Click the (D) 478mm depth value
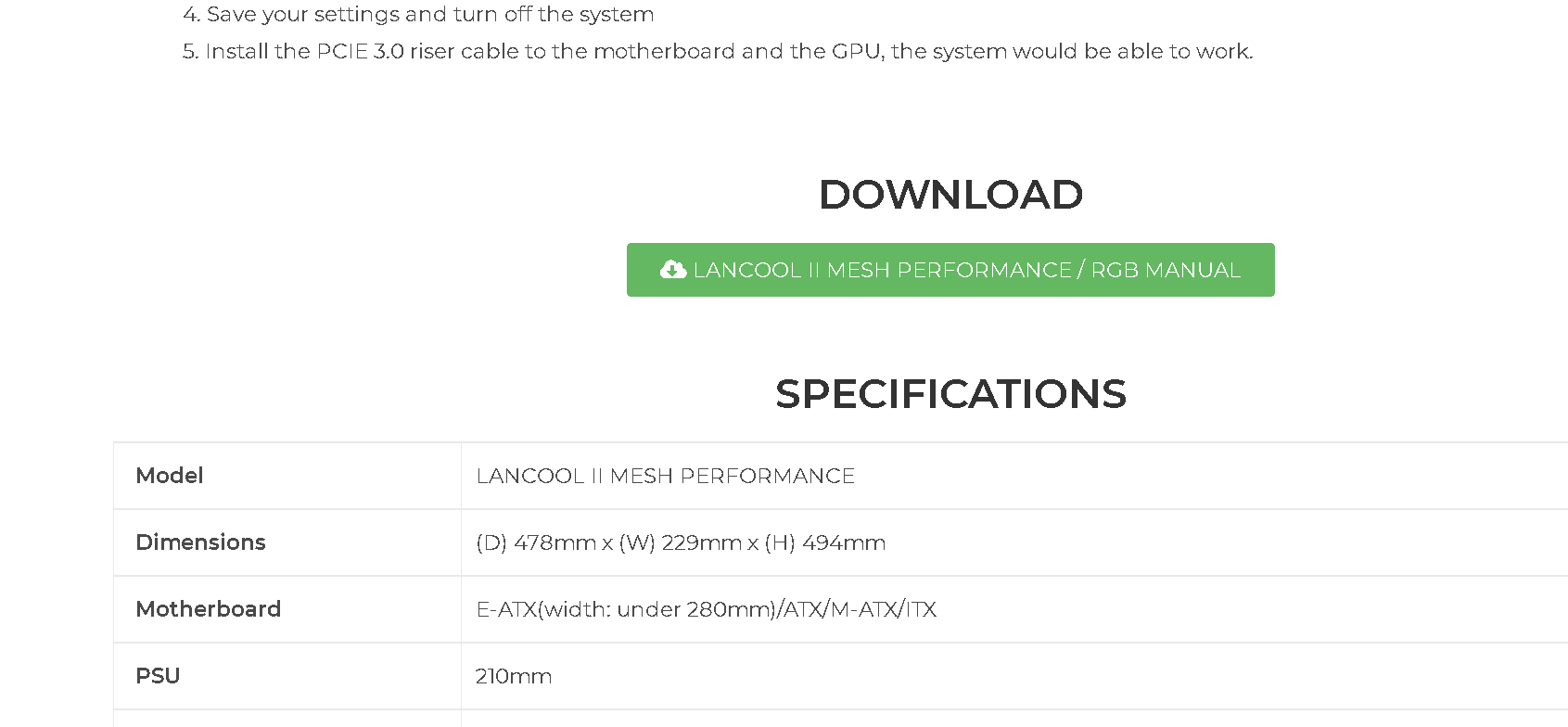The width and height of the screenshot is (1568, 727). coord(536,542)
